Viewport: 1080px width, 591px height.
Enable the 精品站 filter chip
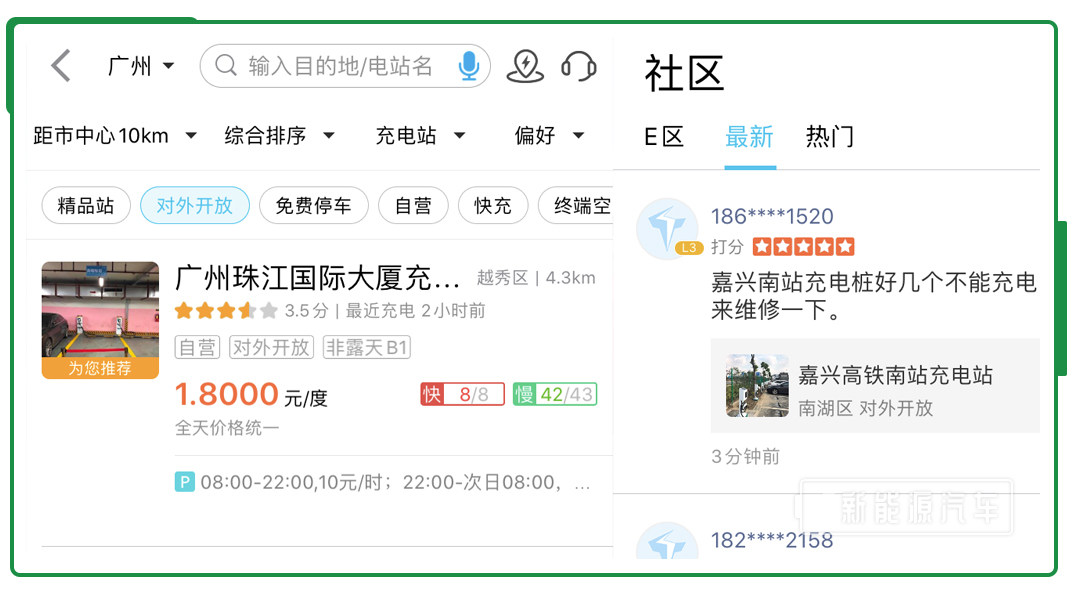click(x=85, y=206)
